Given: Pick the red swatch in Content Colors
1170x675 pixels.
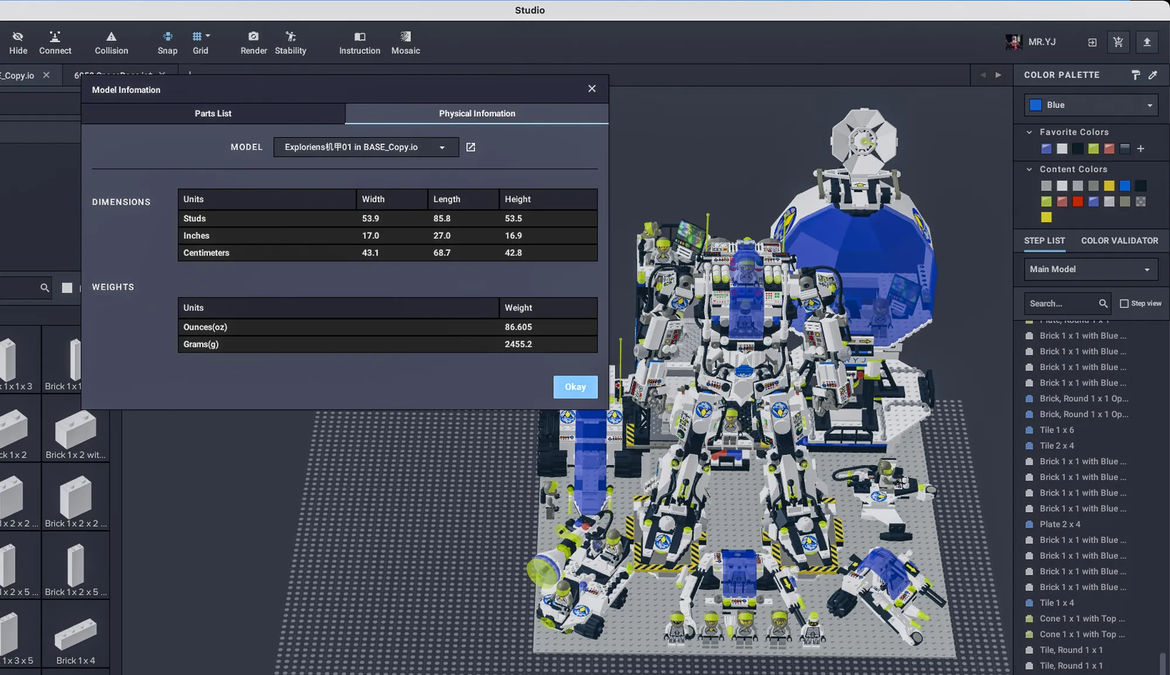Looking at the screenshot, I should pyautogui.click(x=1077, y=201).
